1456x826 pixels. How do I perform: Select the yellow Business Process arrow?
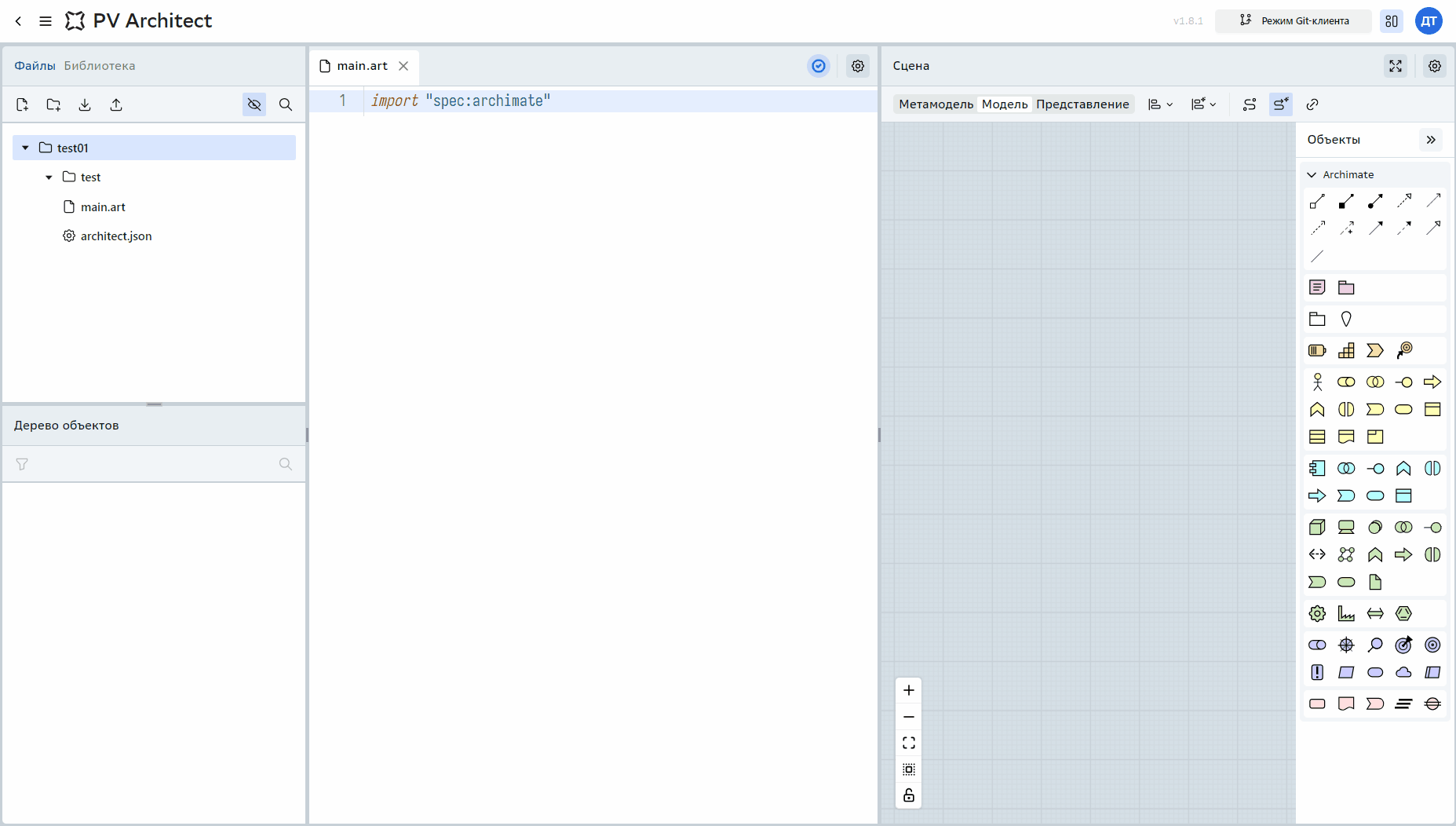[x=1432, y=382]
